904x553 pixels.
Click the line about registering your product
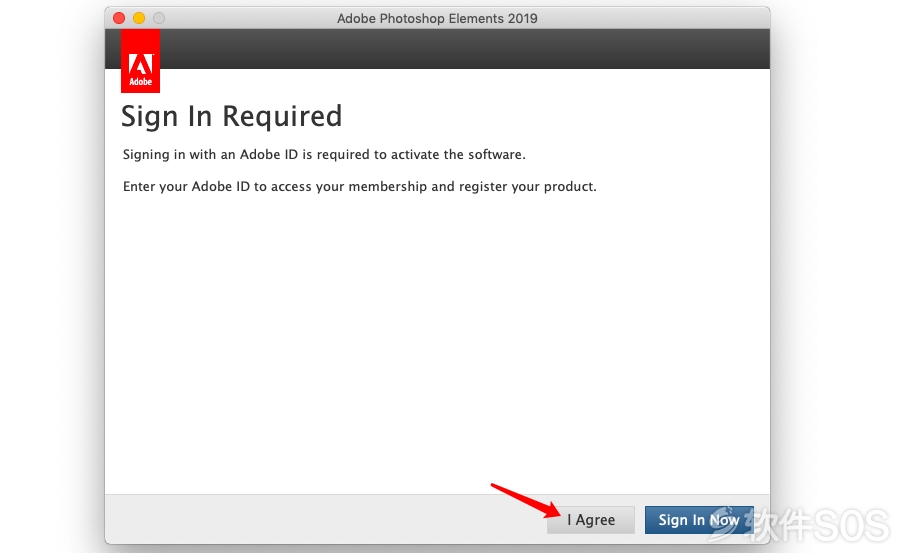[x=360, y=187]
